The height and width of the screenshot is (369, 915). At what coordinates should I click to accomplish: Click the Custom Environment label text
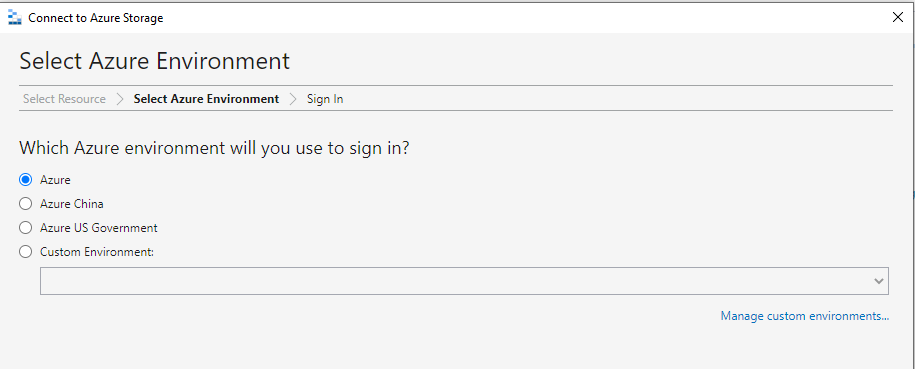97,252
